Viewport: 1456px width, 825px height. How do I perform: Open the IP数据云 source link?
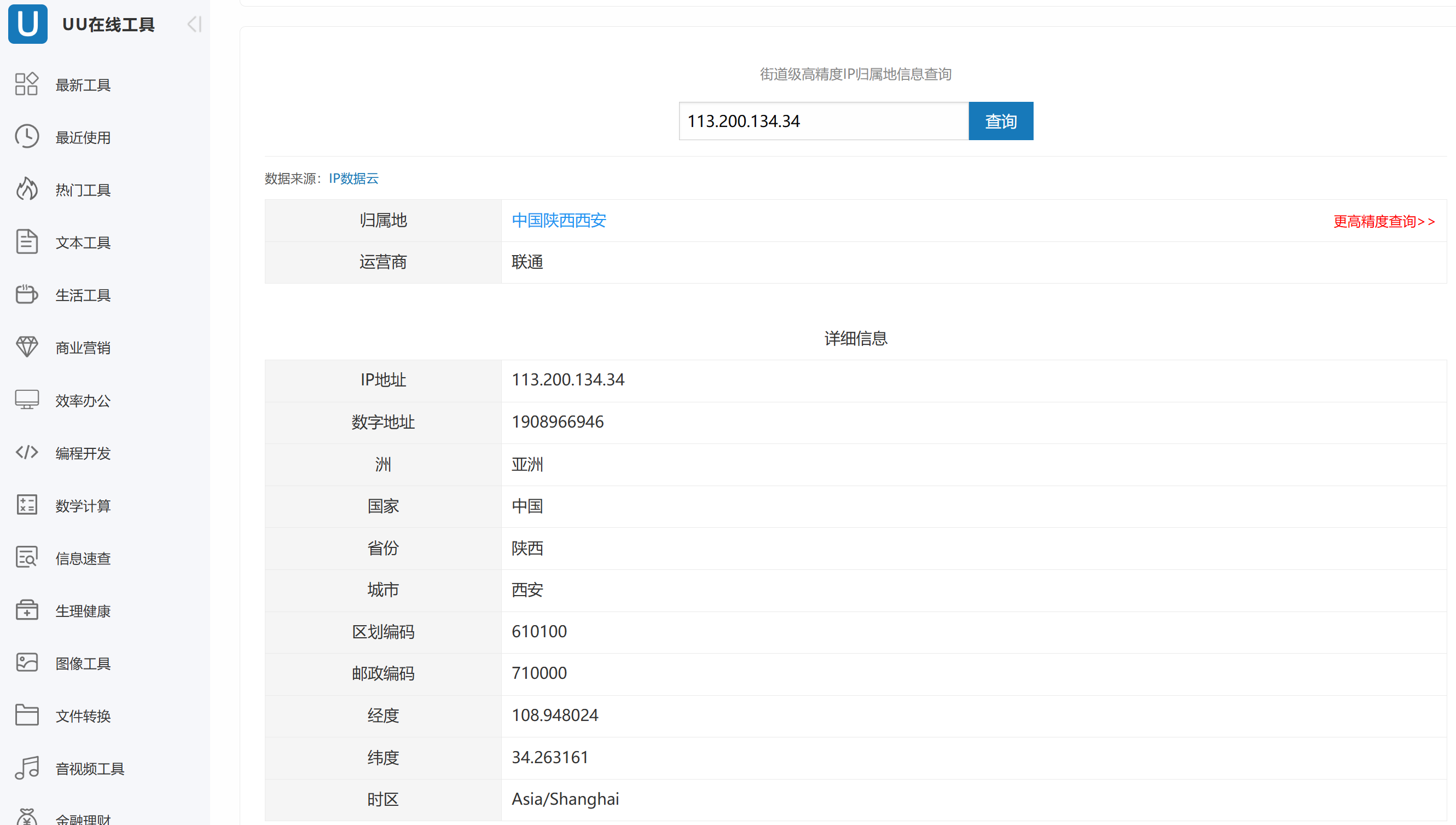tap(353, 178)
